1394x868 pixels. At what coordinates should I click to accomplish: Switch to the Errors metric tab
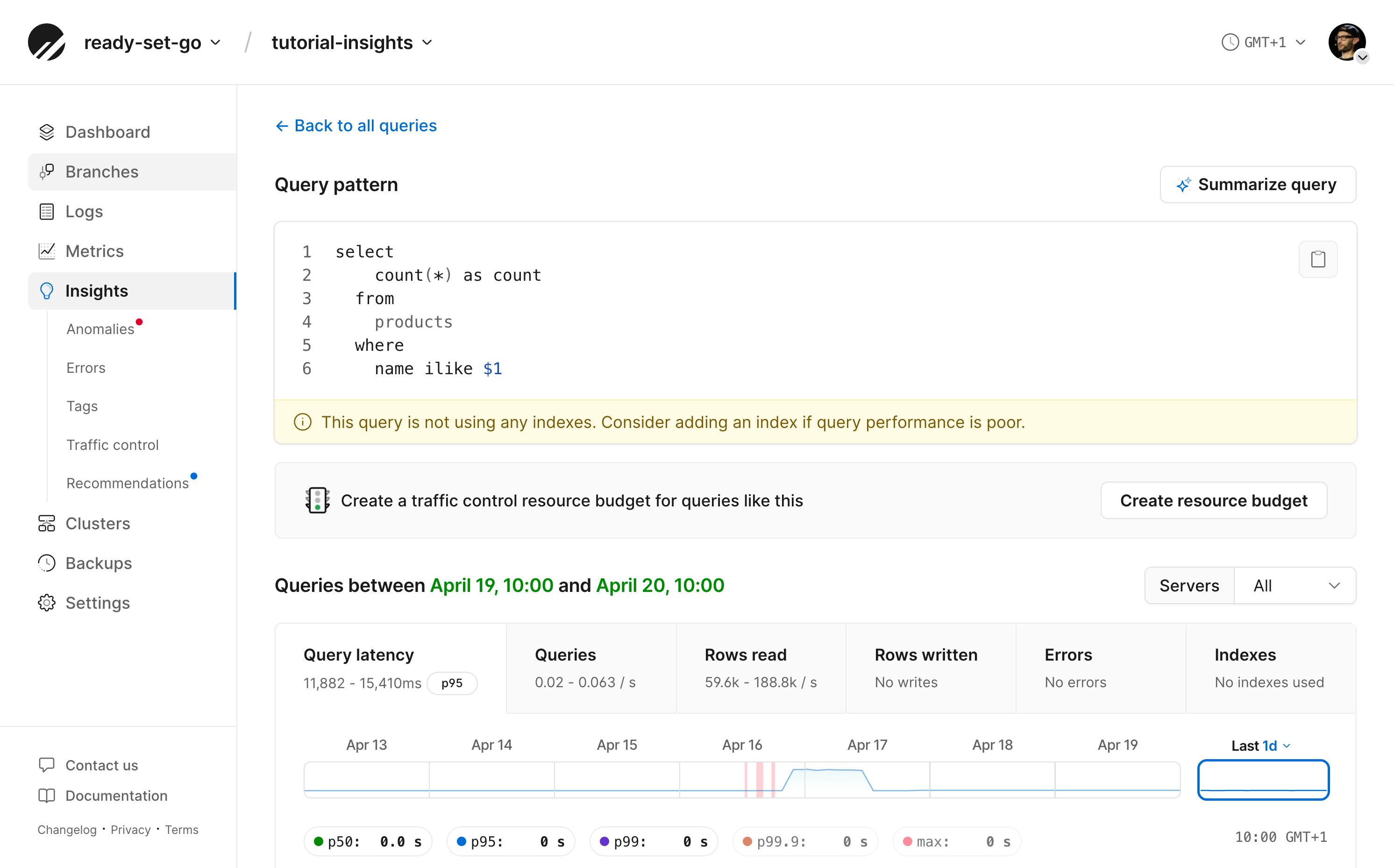pyautogui.click(x=1101, y=669)
